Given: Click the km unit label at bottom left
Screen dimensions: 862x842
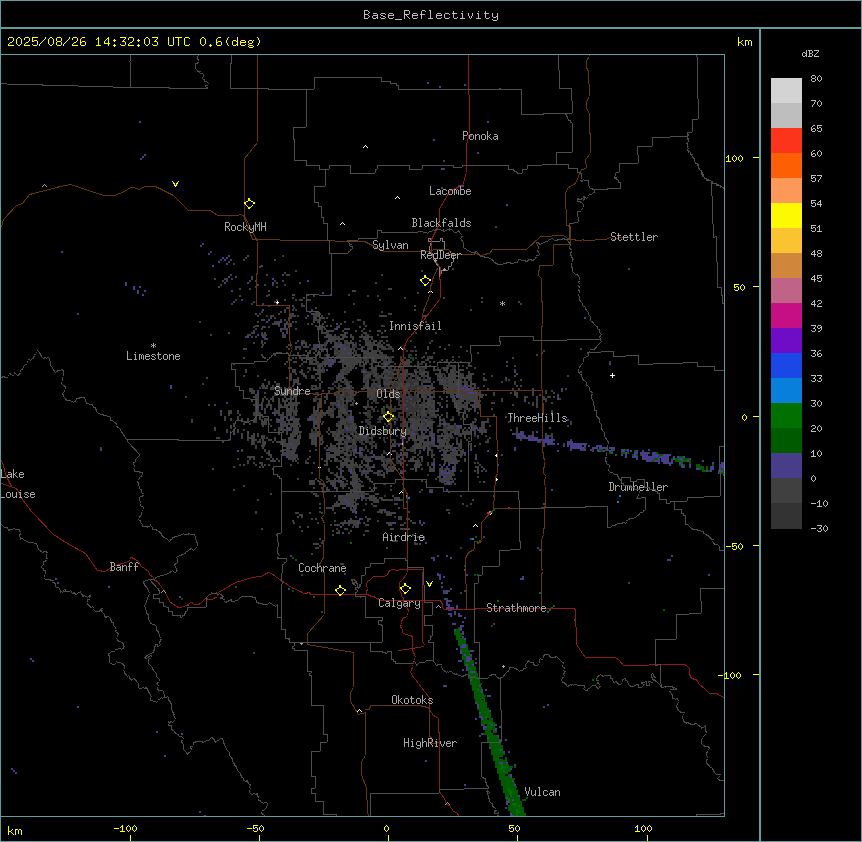Looking at the screenshot, I should pyautogui.click(x=15, y=830).
